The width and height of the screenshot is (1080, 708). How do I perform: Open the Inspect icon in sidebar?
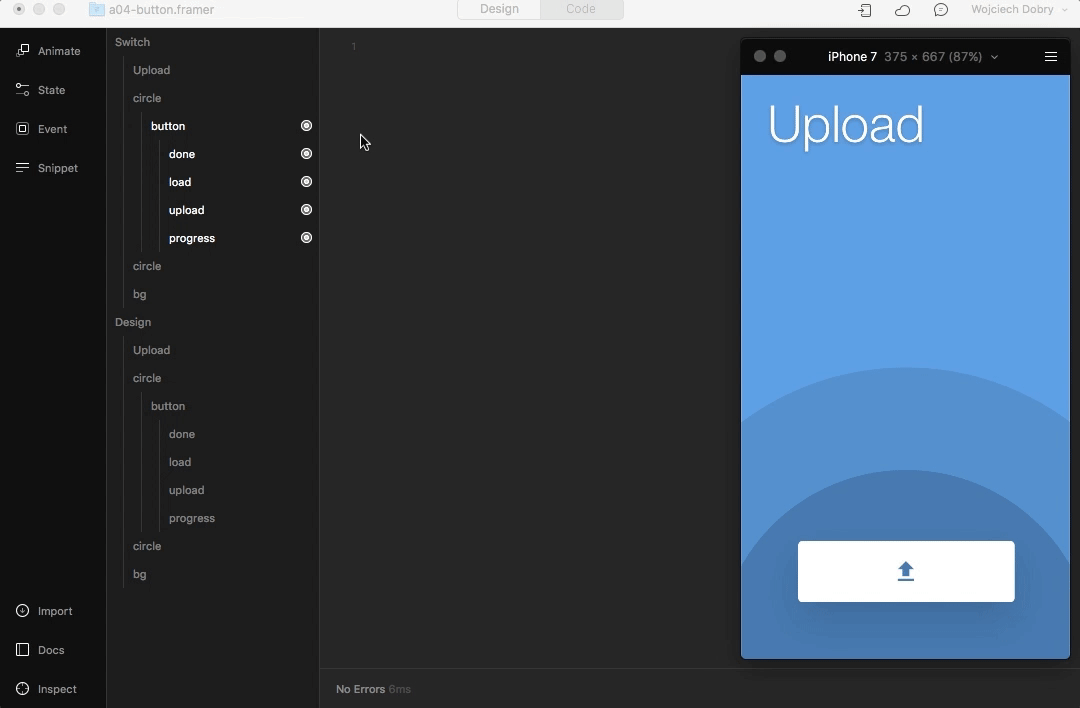coord(23,689)
